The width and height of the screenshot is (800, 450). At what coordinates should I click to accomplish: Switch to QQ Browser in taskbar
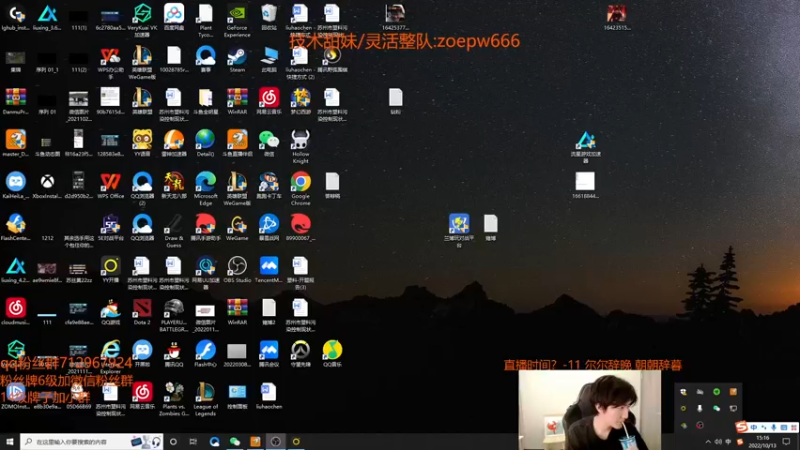pyautogui.click(x=214, y=441)
